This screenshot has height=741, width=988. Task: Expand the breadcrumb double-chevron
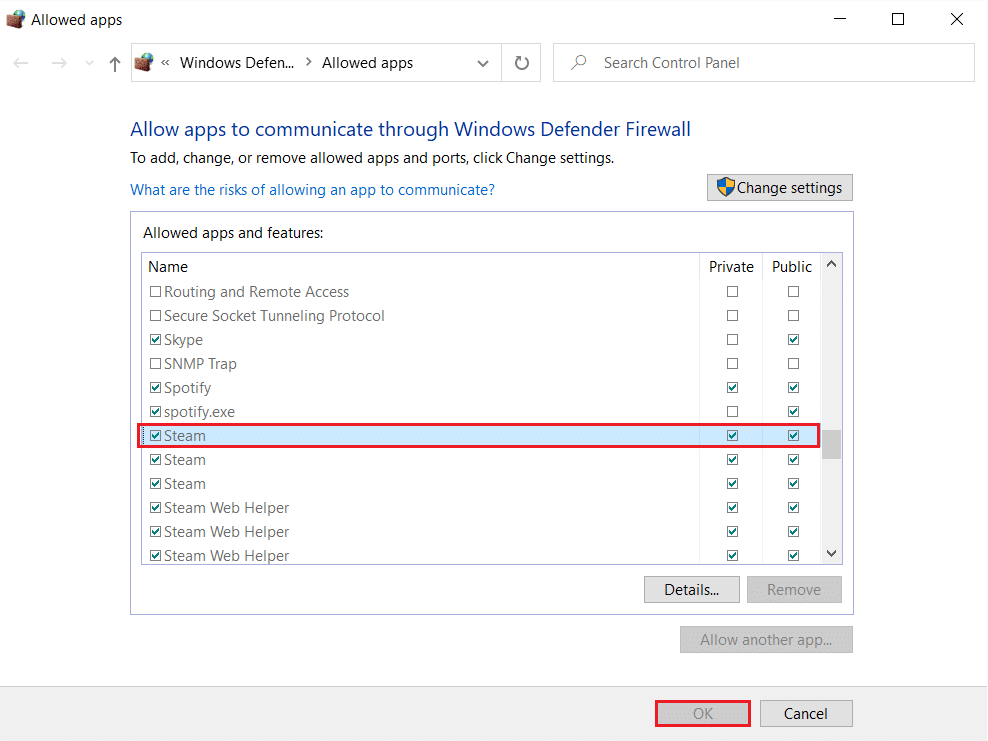(165, 63)
